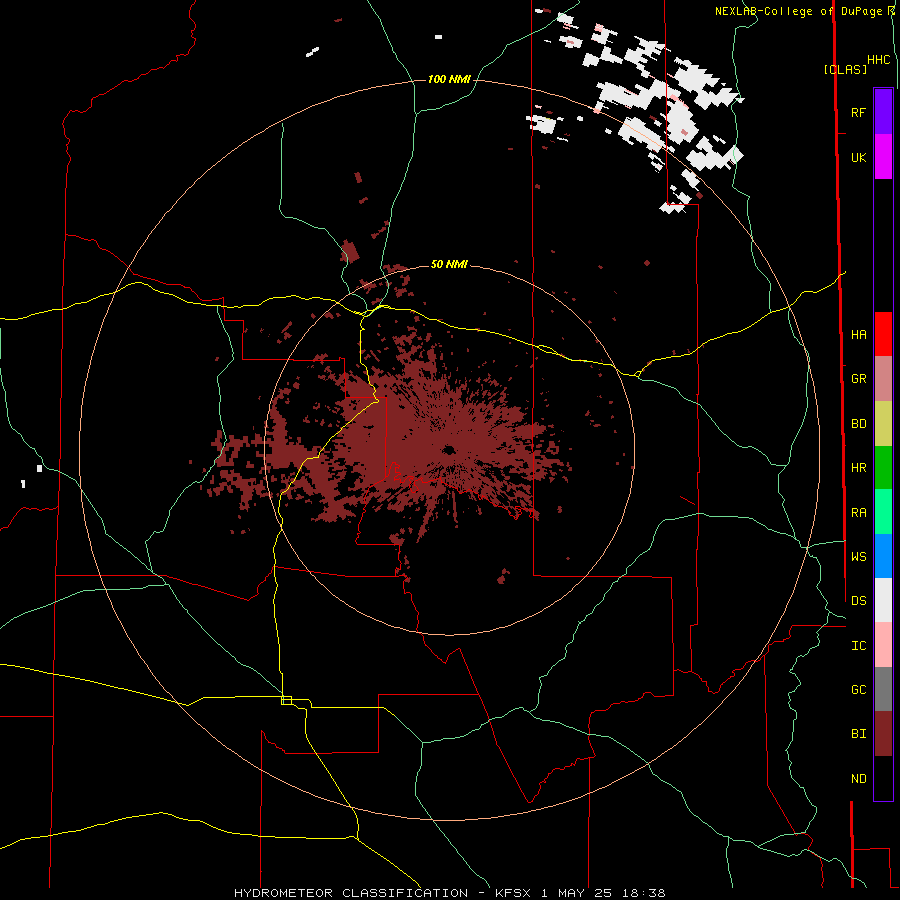Viewport: 900px width, 900px height.
Task: Click the 50 NMI range ring label
Action: pyautogui.click(x=449, y=264)
